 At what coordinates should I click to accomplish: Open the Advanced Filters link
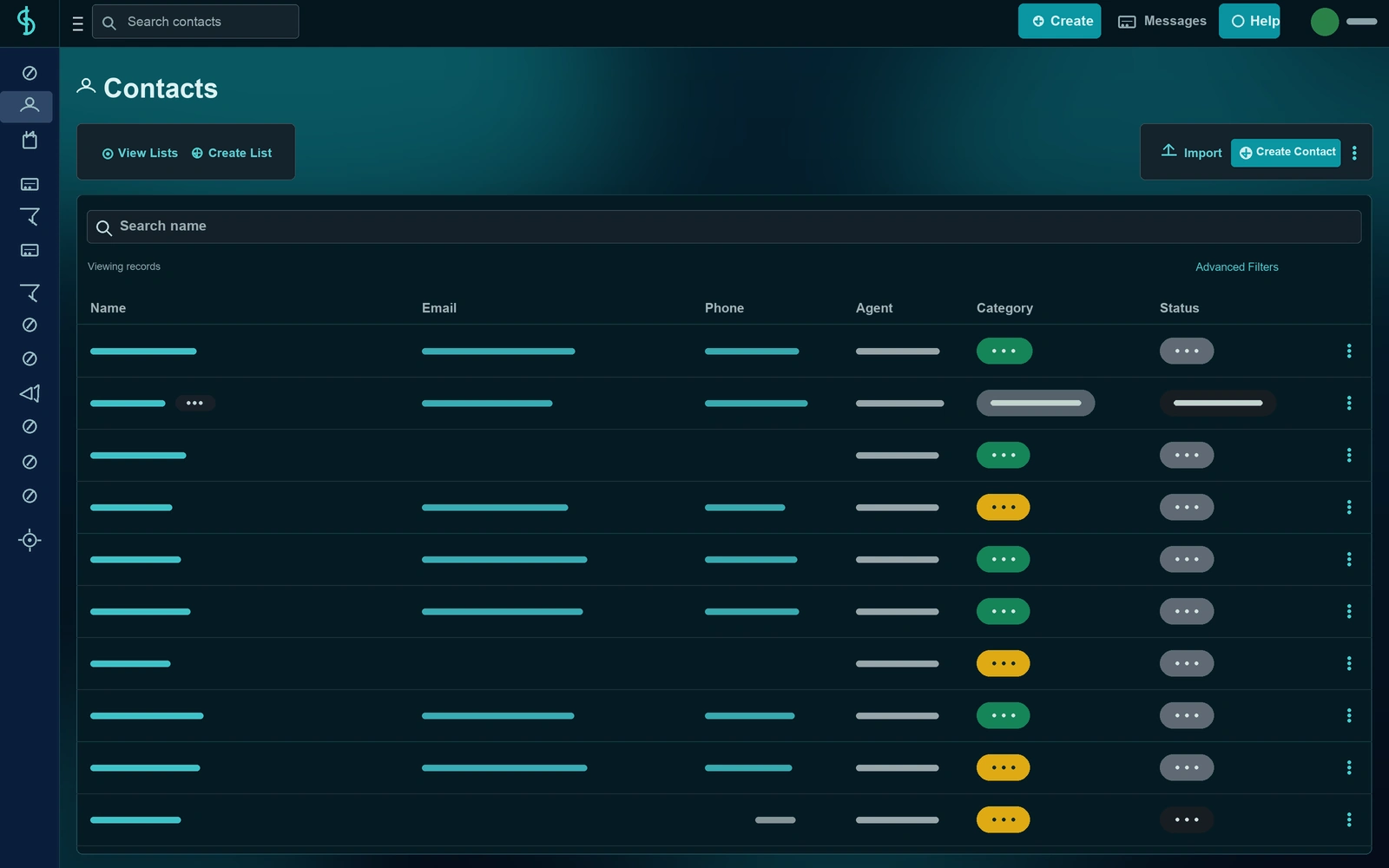pyautogui.click(x=1237, y=267)
